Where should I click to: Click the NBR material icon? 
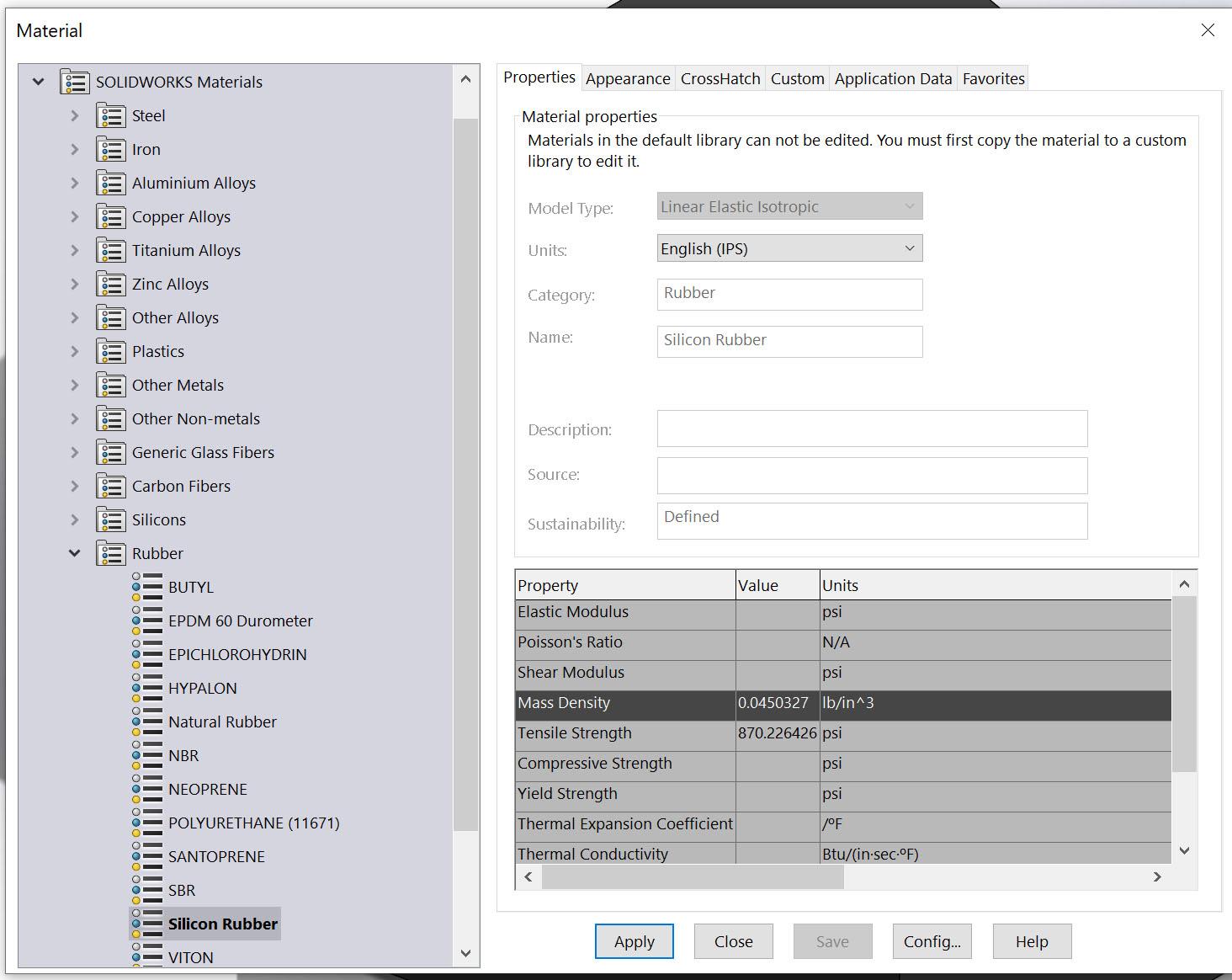[x=147, y=755]
